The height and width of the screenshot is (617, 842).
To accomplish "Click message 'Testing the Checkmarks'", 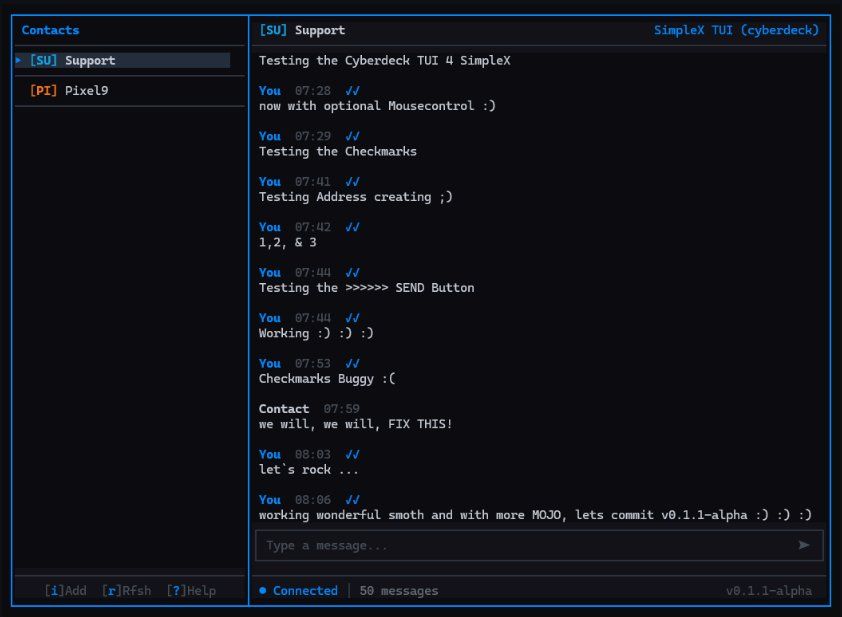I will [338, 151].
